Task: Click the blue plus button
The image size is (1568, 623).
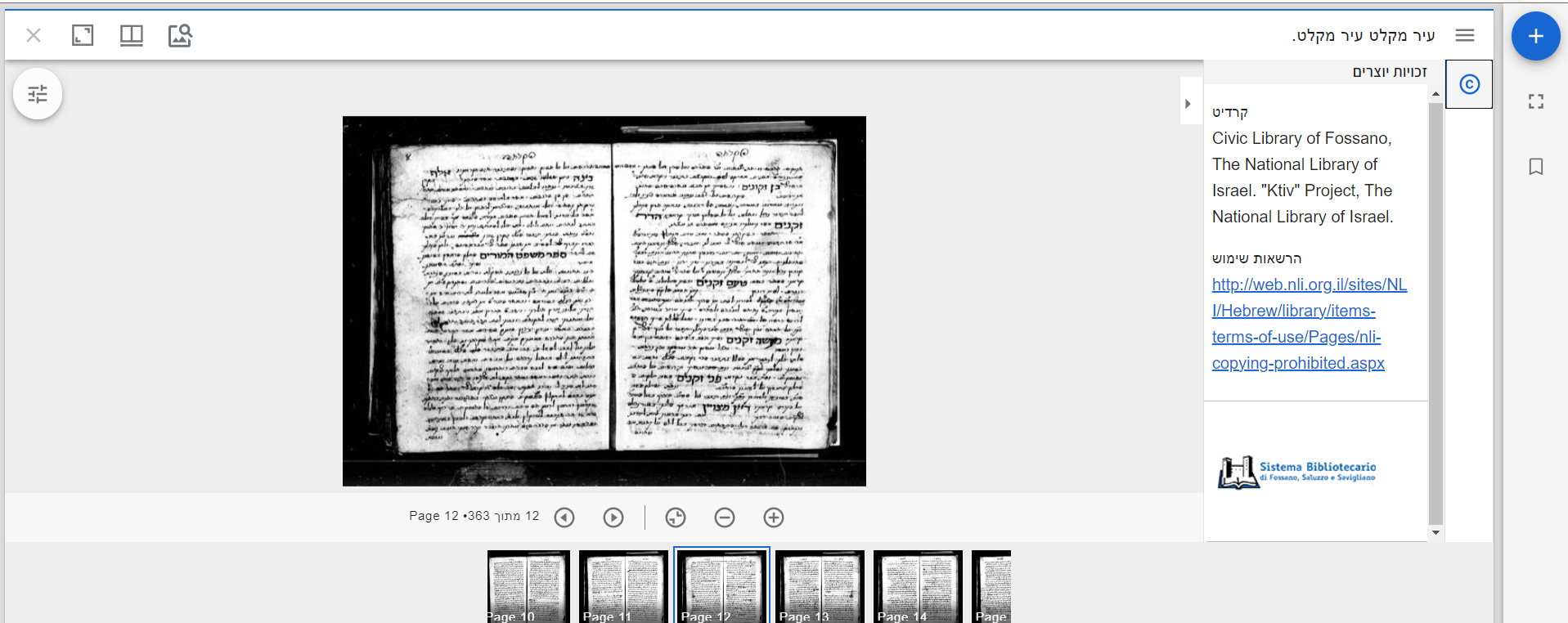Action: click(x=1535, y=36)
